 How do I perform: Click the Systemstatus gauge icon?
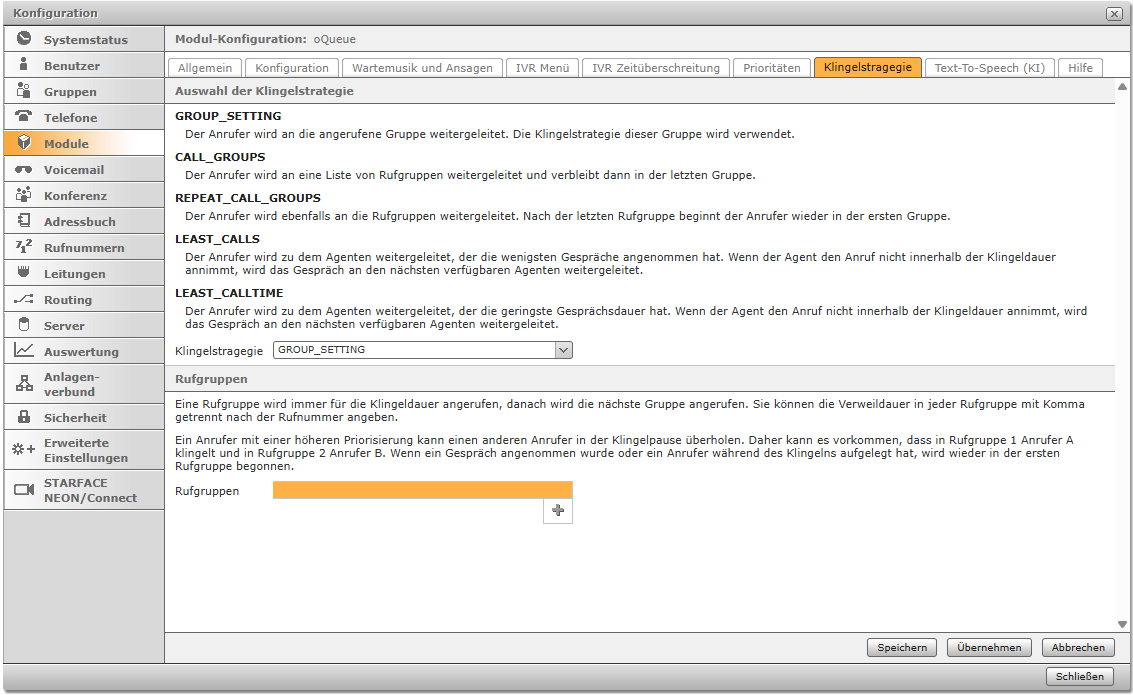(x=24, y=39)
